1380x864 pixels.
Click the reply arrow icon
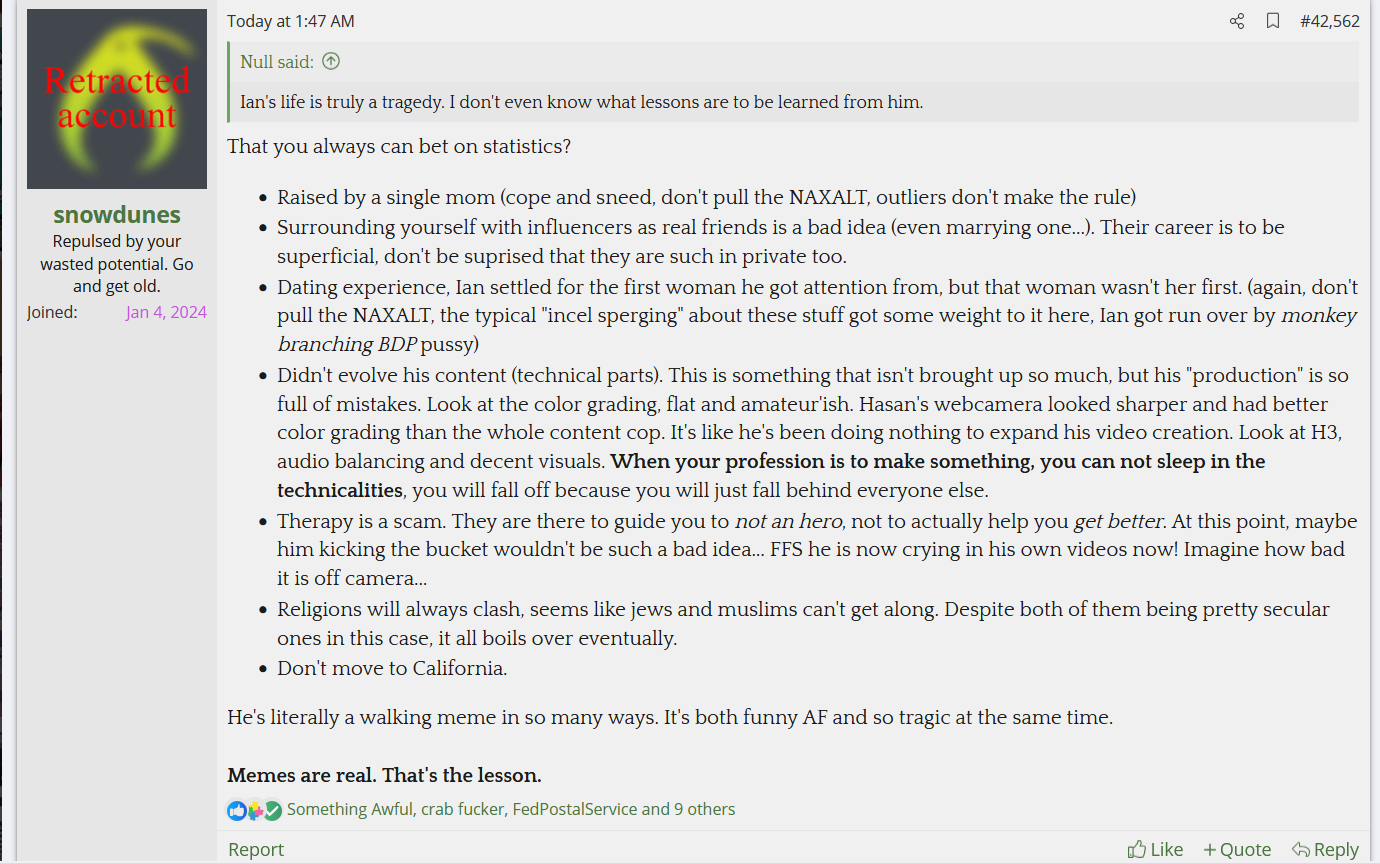(1301, 849)
